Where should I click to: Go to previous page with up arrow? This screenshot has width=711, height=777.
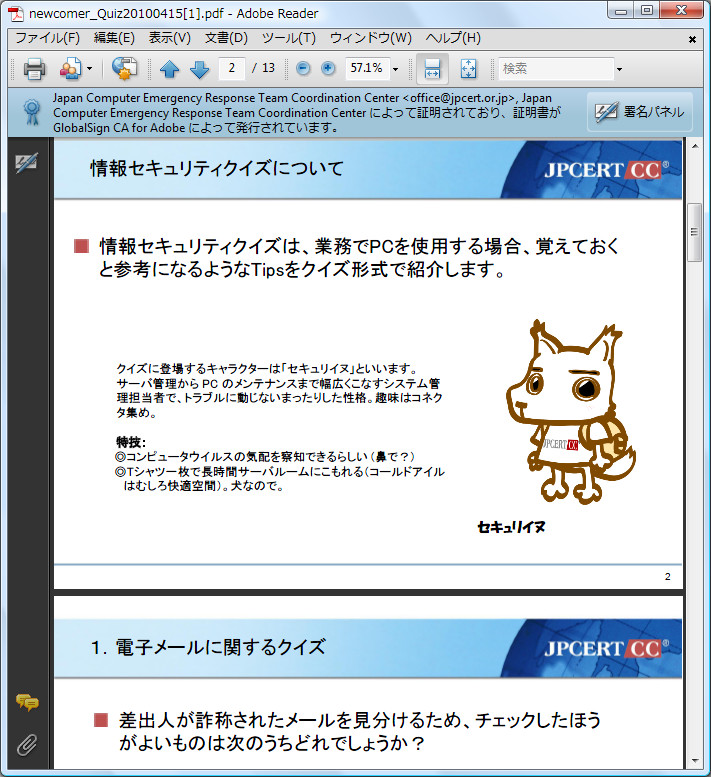(169, 69)
